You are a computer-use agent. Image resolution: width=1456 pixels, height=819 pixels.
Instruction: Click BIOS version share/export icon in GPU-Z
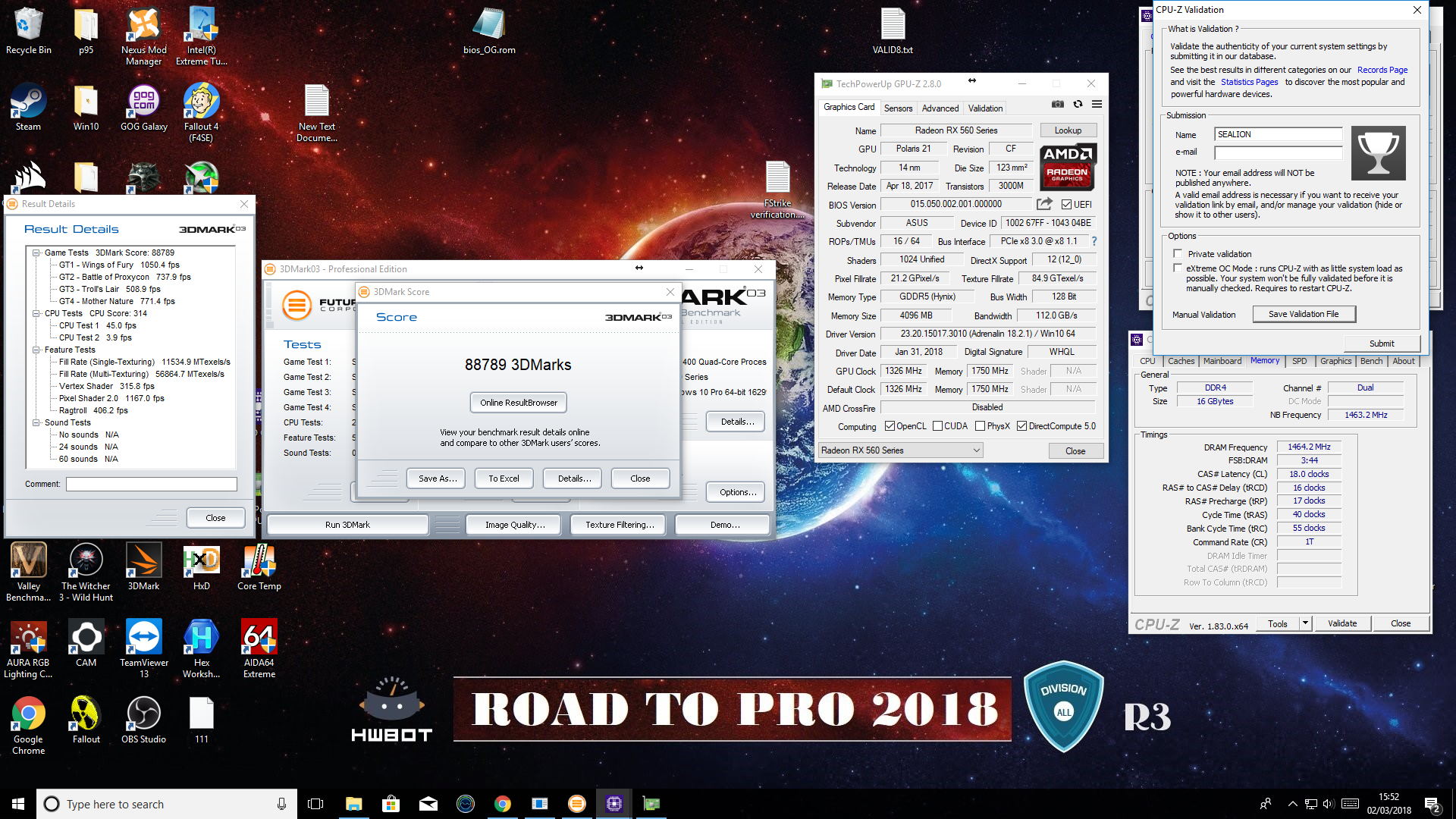point(1044,204)
